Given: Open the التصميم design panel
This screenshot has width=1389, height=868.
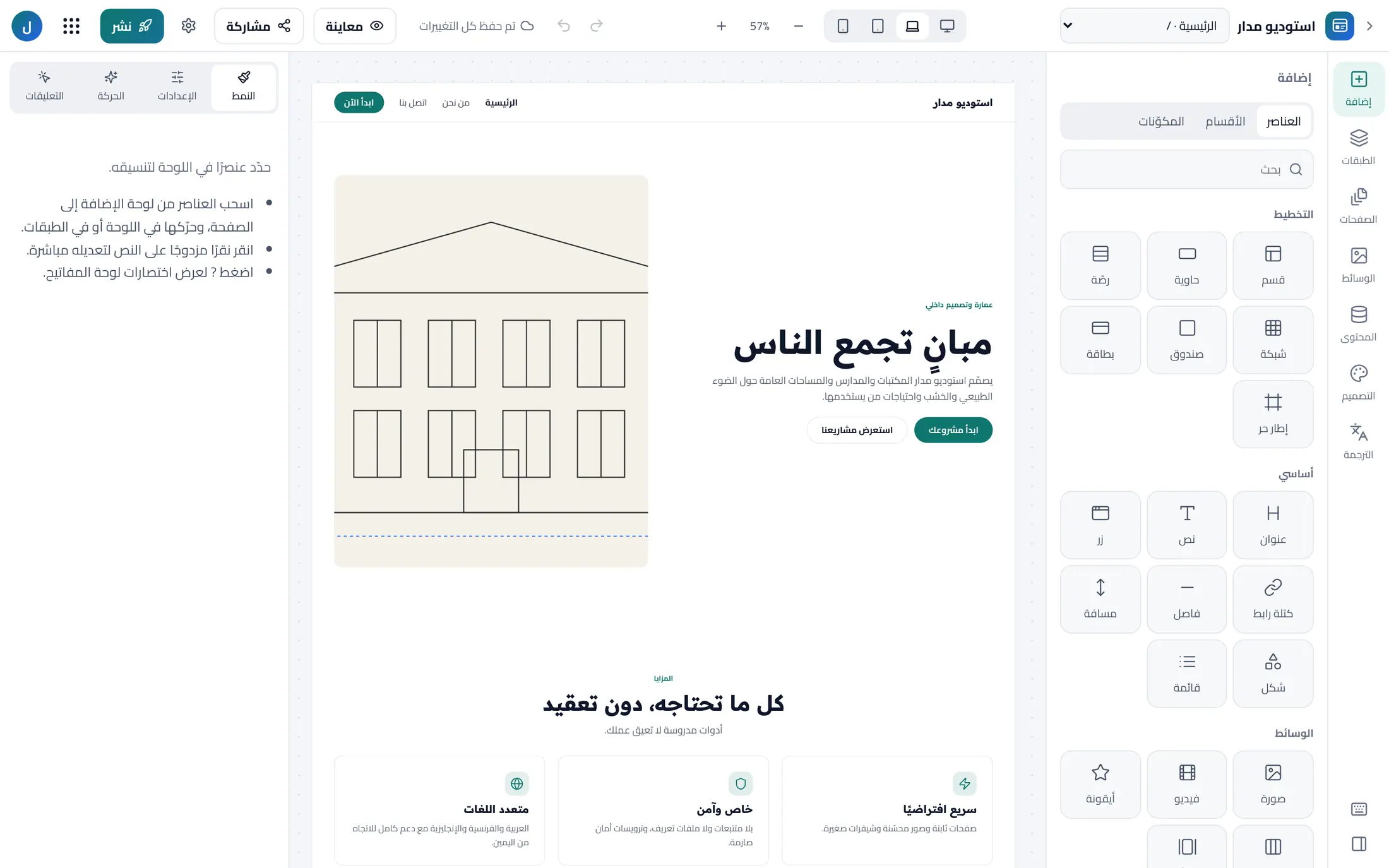Looking at the screenshot, I should [1358, 383].
